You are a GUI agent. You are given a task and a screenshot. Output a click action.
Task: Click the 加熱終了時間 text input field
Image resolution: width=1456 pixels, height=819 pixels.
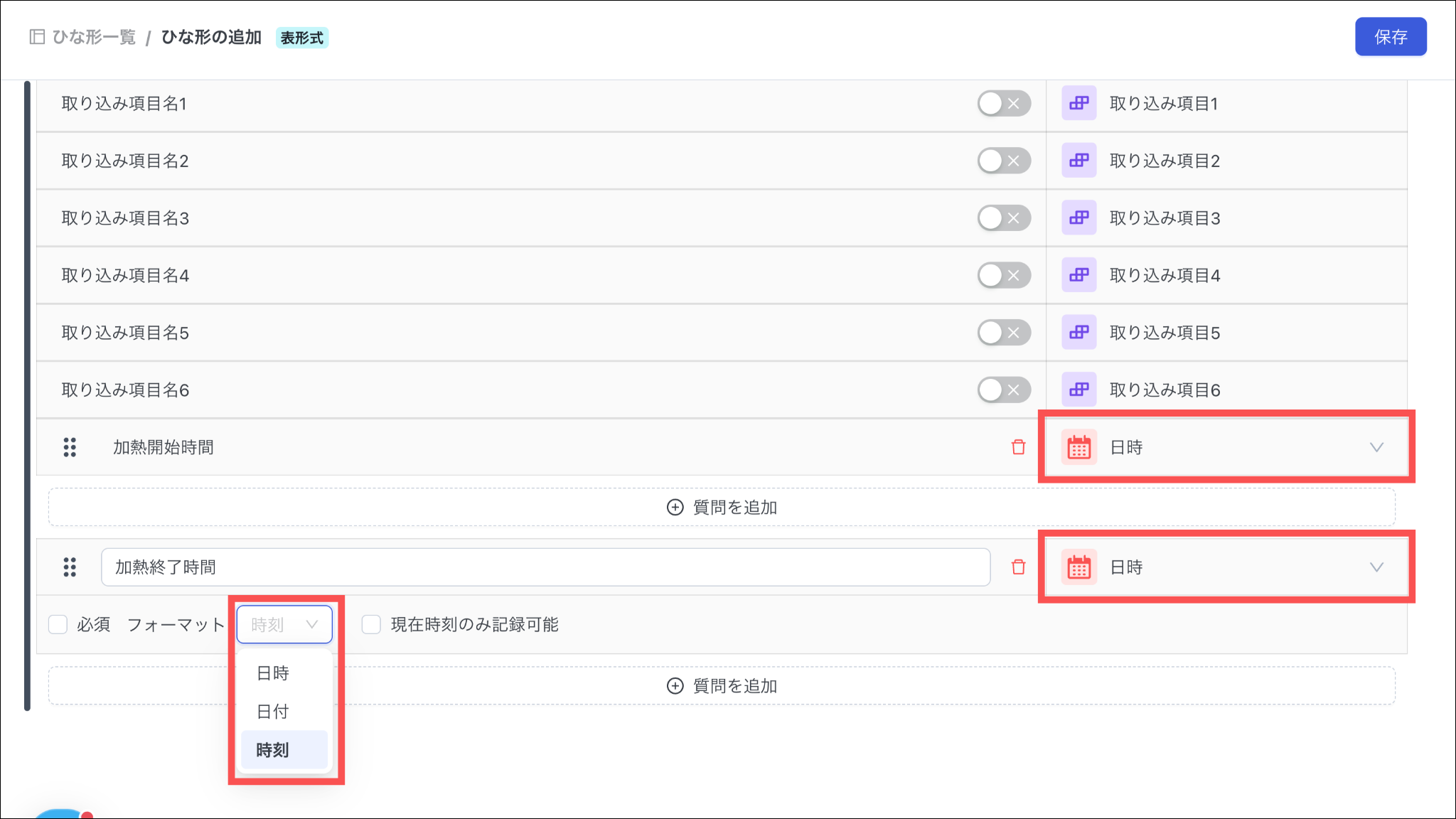click(545, 567)
